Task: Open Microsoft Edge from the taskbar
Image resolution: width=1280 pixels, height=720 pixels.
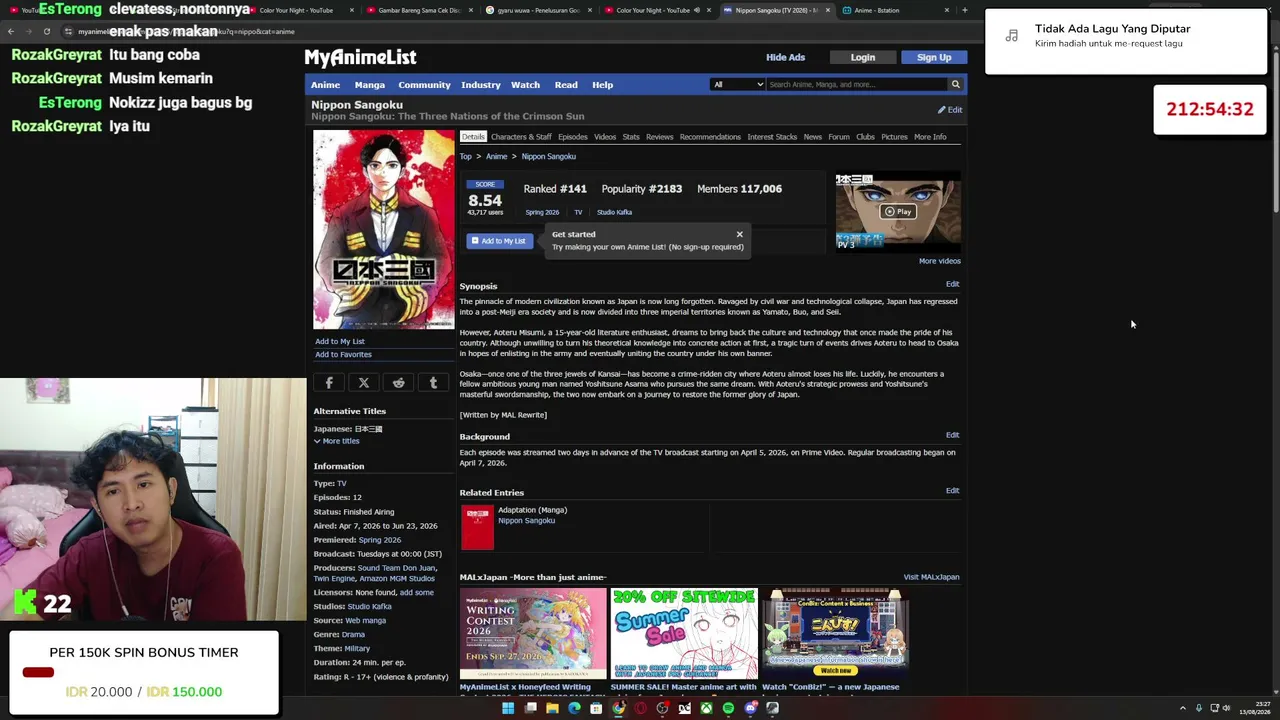Action: [x=574, y=708]
